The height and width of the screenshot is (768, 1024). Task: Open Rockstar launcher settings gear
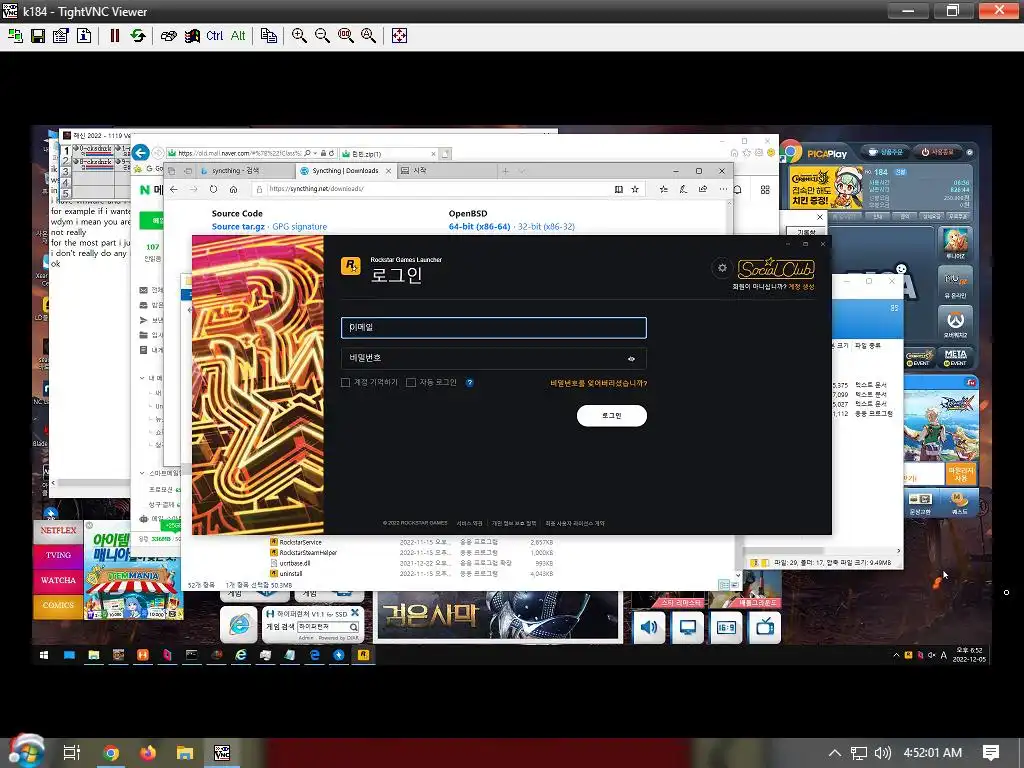click(722, 268)
